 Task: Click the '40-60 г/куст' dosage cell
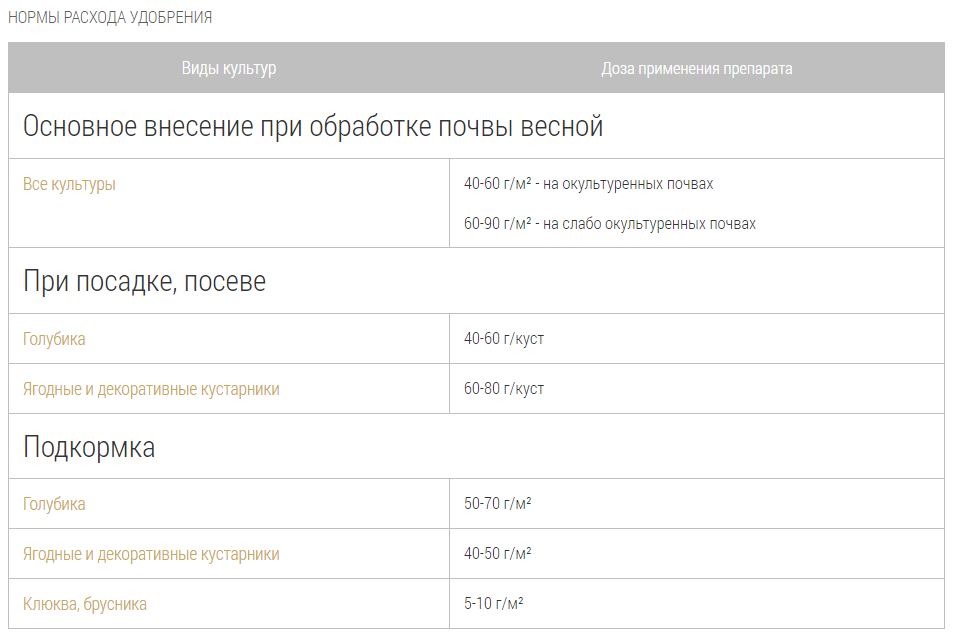pyautogui.click(x=504, y=339)
